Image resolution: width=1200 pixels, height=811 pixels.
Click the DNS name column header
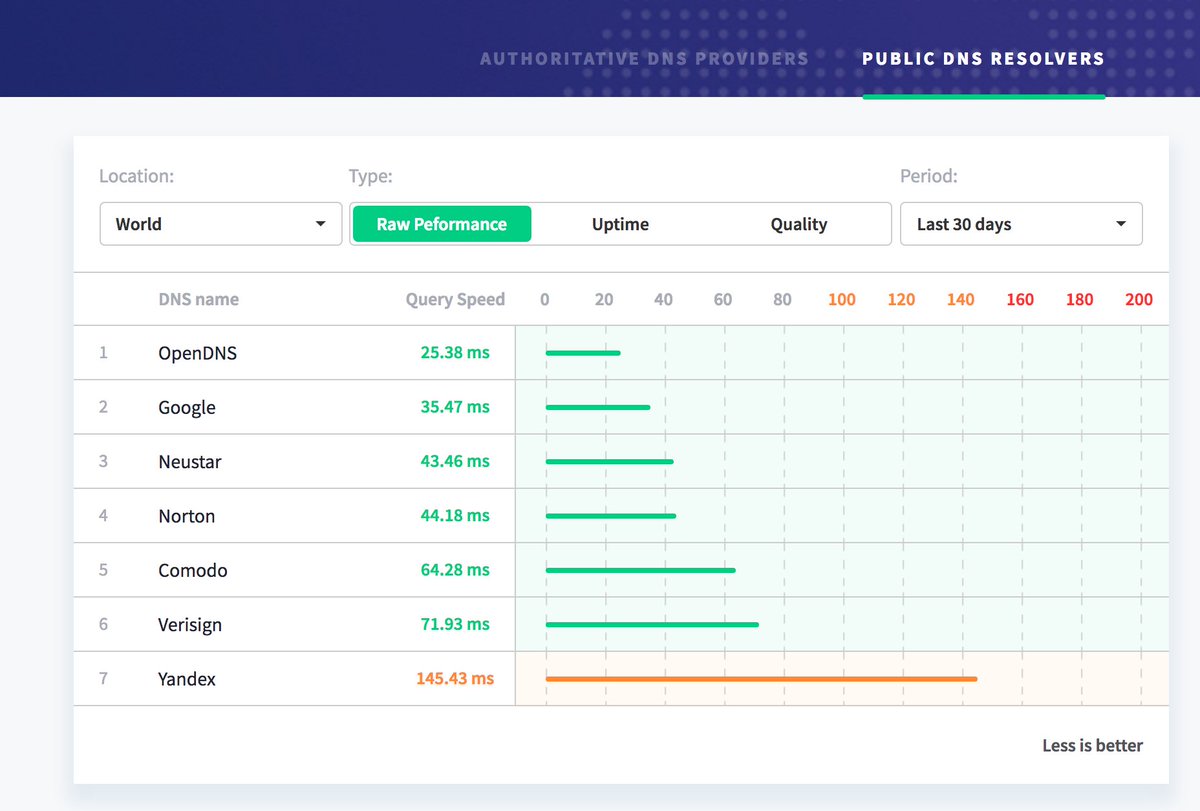click(x=199, y=299)
